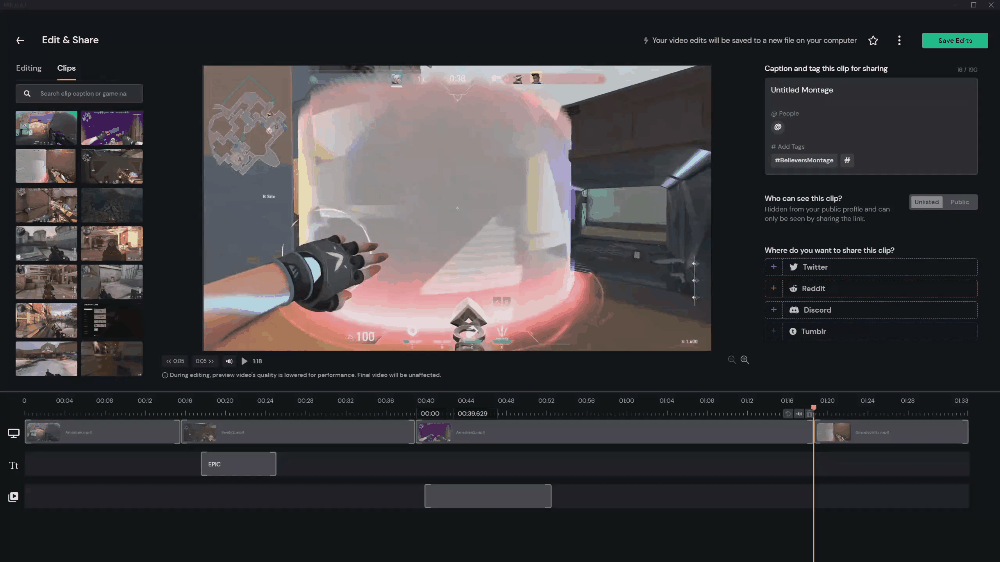Click the lightning bolt icon in header
This screenshot has height=562, width=1000.
[x=645, y=40]
